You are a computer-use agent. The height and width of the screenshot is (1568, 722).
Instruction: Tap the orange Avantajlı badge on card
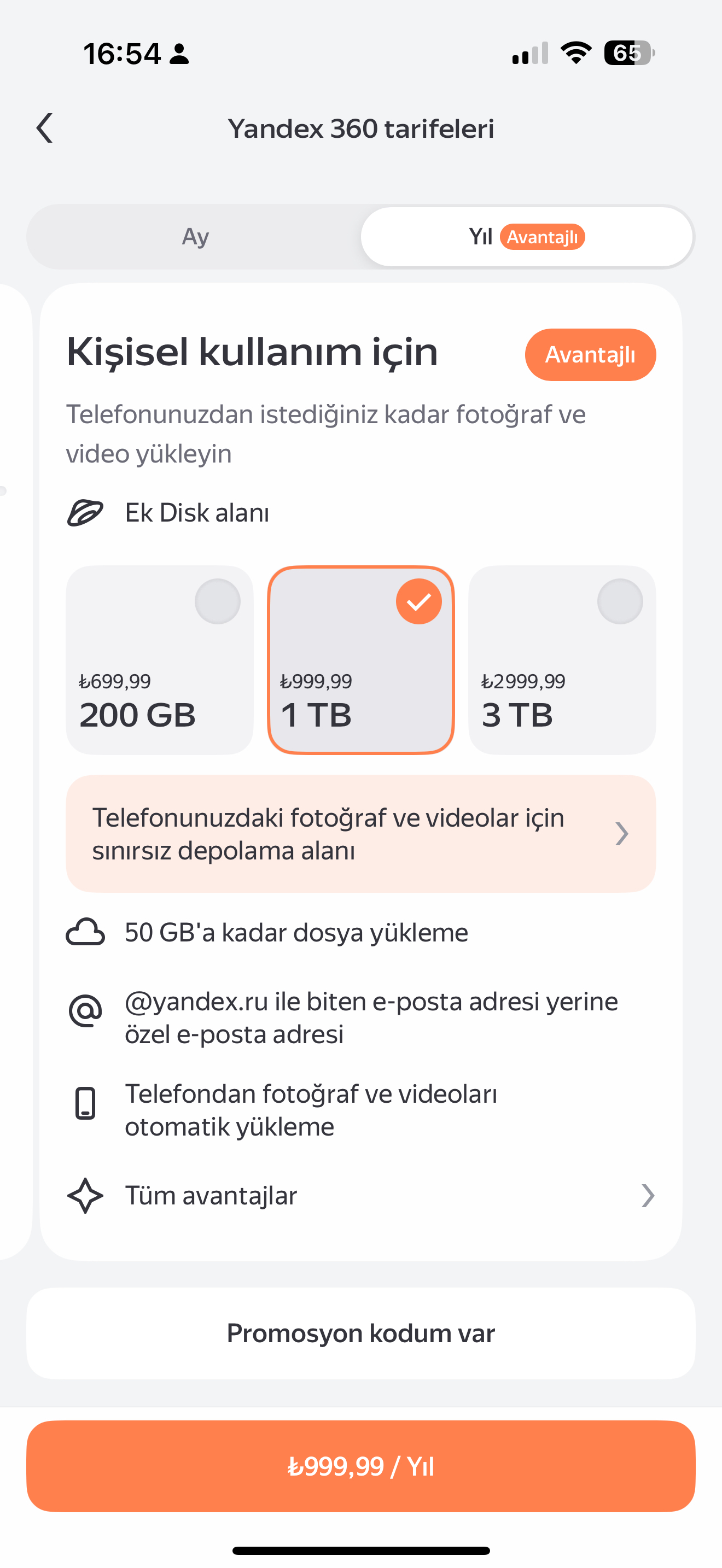[590, 355]
